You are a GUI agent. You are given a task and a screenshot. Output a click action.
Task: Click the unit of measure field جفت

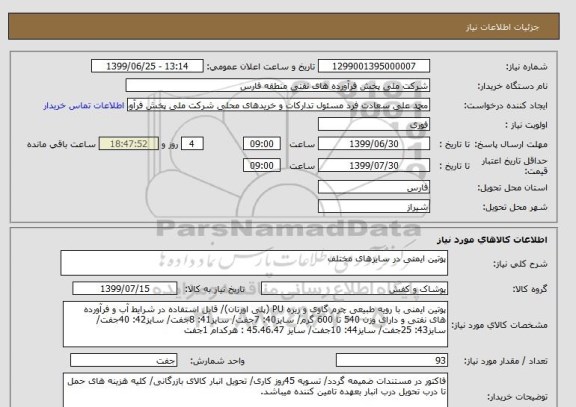tap(123, 361)
